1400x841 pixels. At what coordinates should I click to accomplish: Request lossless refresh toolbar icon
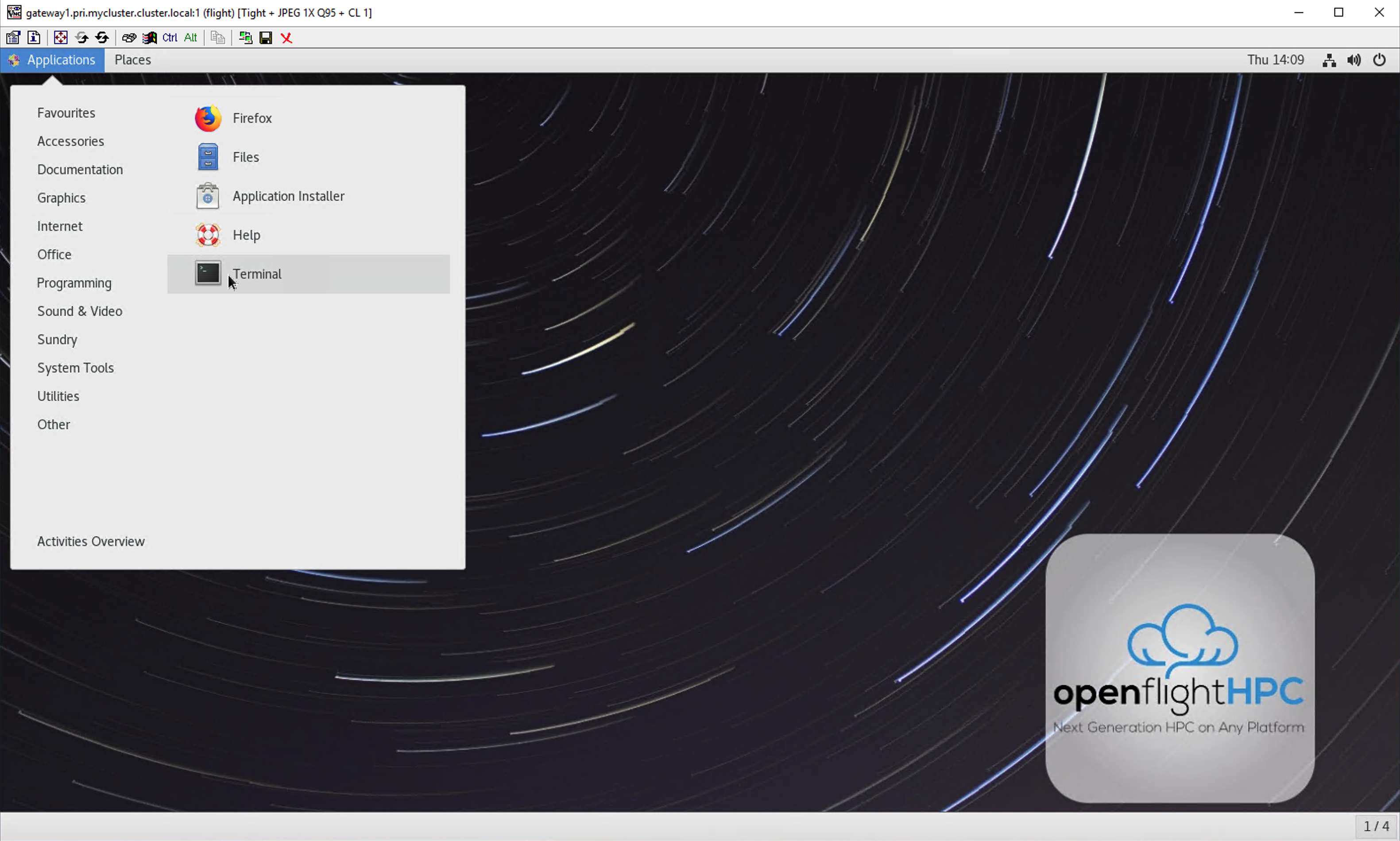(x=102, y=37)
